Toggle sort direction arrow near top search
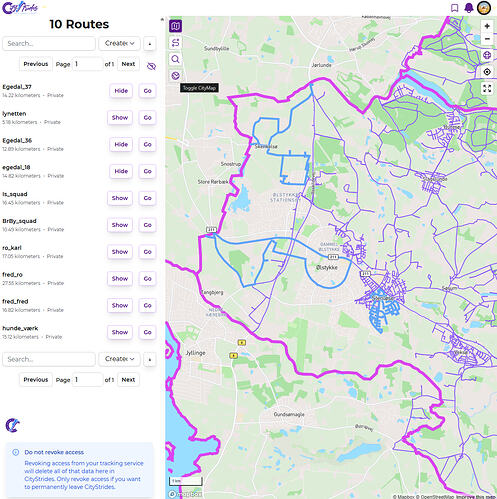Screen dimensions: 497x499 coord(150,44)
